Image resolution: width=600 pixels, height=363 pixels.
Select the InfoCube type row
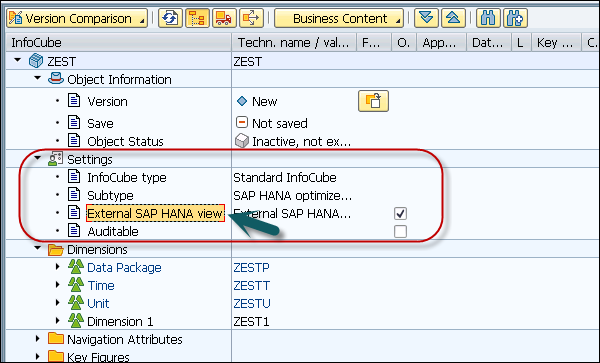pos(127,177)
